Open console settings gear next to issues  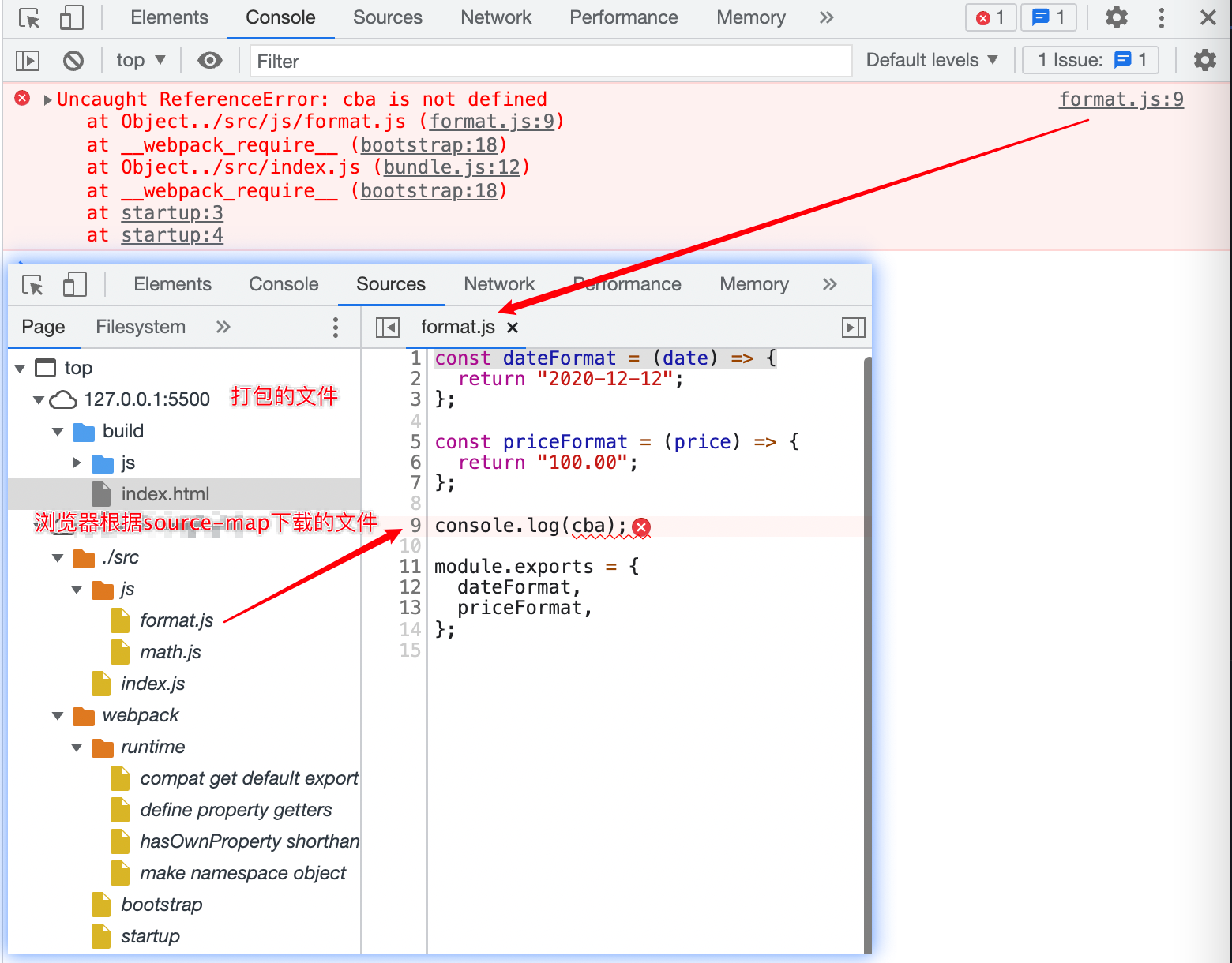(1205, 60)
